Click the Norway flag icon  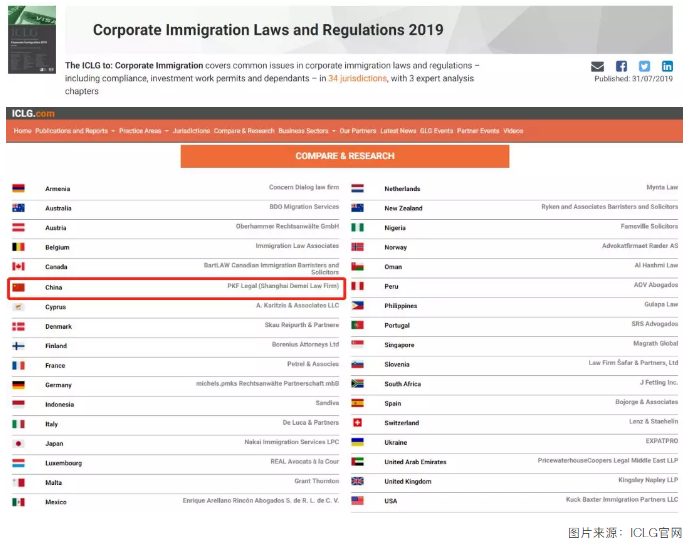[357, 247]
